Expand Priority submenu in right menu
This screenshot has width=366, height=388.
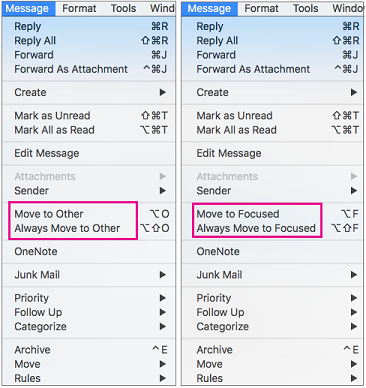pyautogui.click(x=272, y=298)
